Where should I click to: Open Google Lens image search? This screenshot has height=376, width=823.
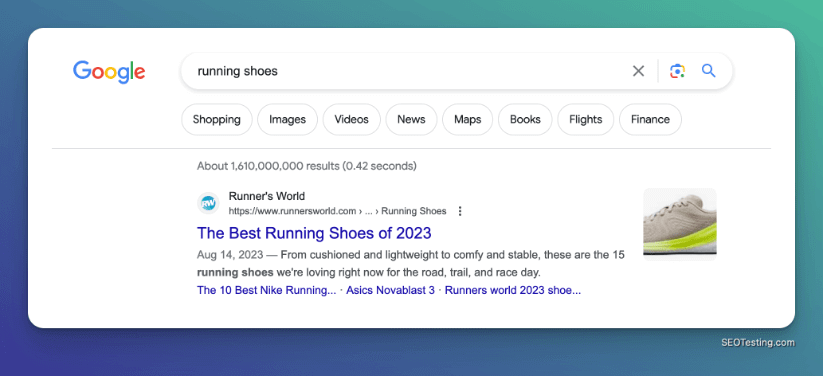pos(677,71)
